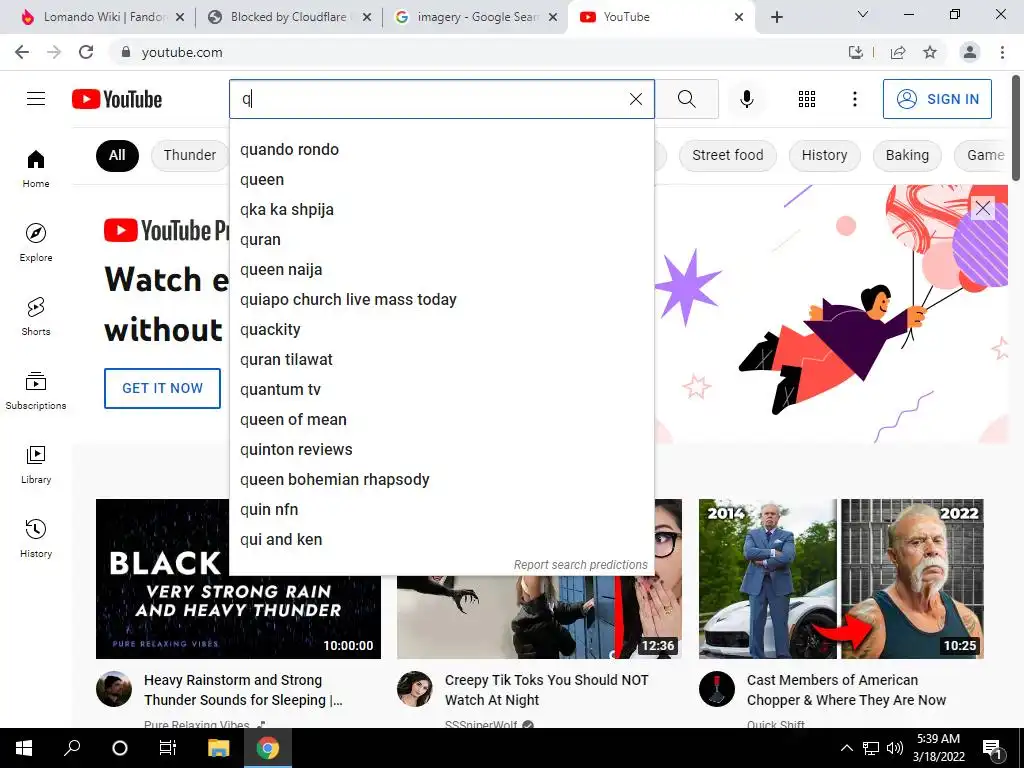Clear the search box with X
Image resolution: width=1024 pixels, height=768 pixels.
click(x=635, y=99)
